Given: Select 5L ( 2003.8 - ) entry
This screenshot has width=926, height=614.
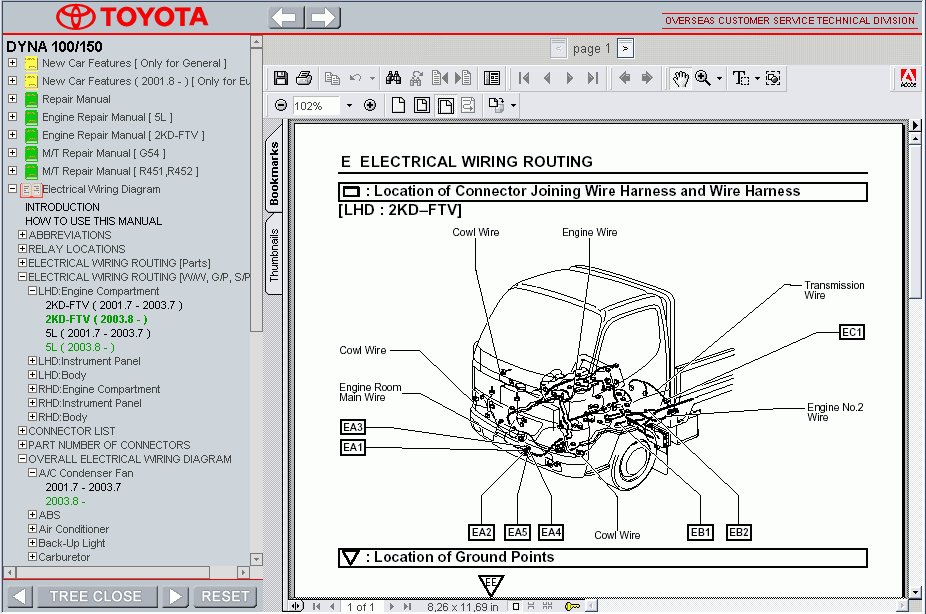Looking at the screenshot, I should (80, 347).
